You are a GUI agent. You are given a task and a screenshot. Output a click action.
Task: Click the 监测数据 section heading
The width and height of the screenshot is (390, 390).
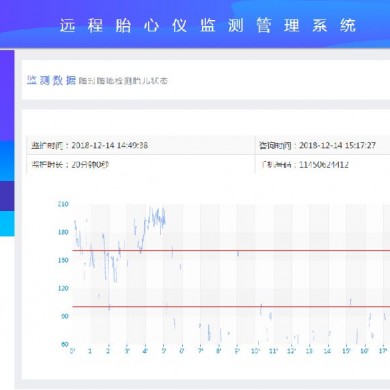51,80
